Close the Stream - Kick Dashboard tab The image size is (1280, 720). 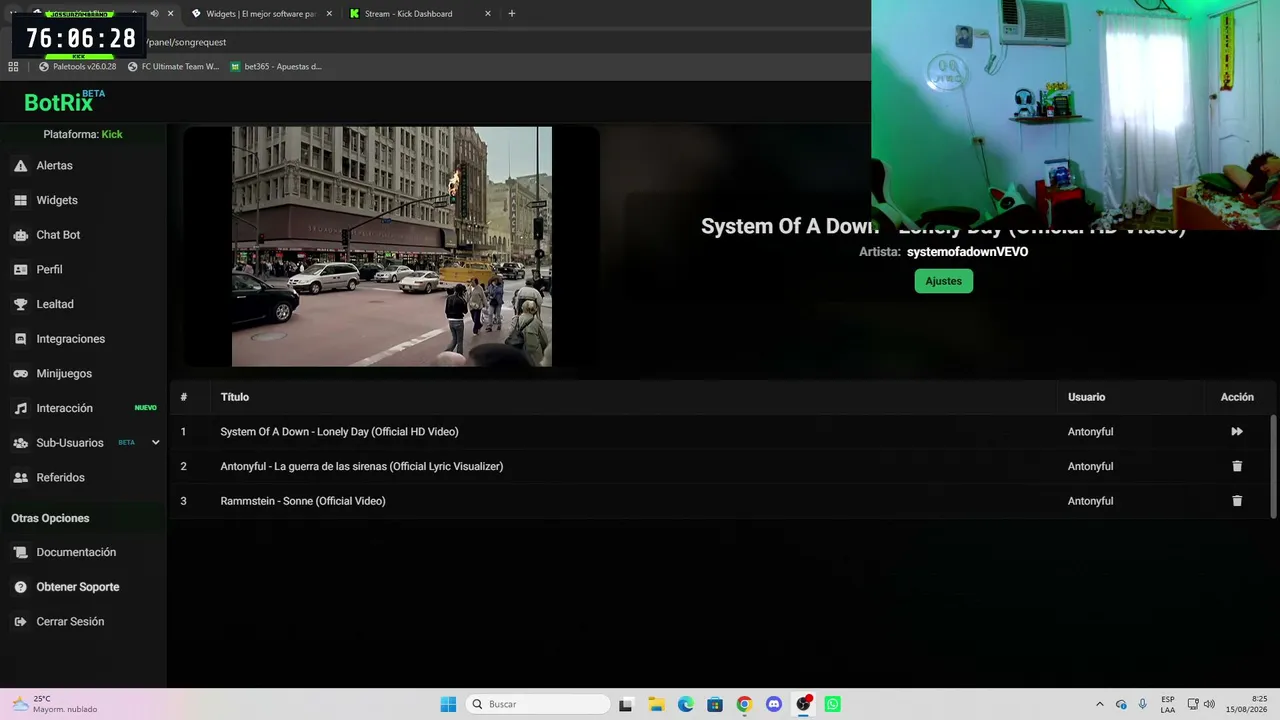pos(488,14)
